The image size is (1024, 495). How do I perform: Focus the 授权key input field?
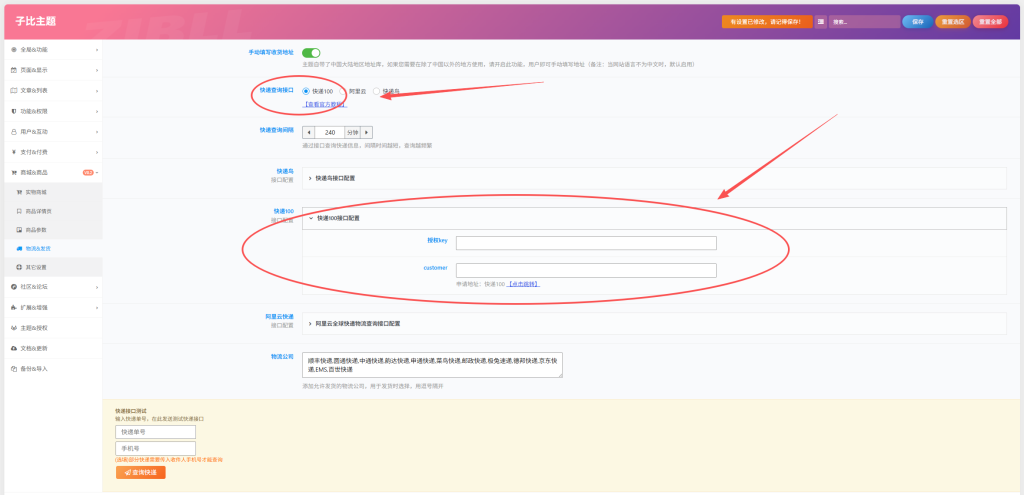point(586,243)
